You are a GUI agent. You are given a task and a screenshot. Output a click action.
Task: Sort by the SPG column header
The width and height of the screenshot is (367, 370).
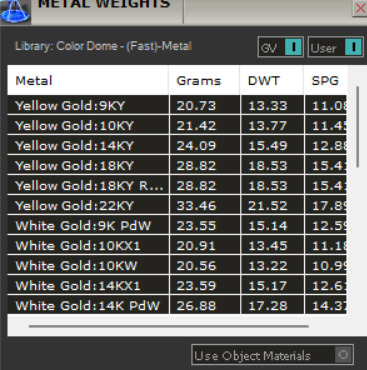(326, 80)
